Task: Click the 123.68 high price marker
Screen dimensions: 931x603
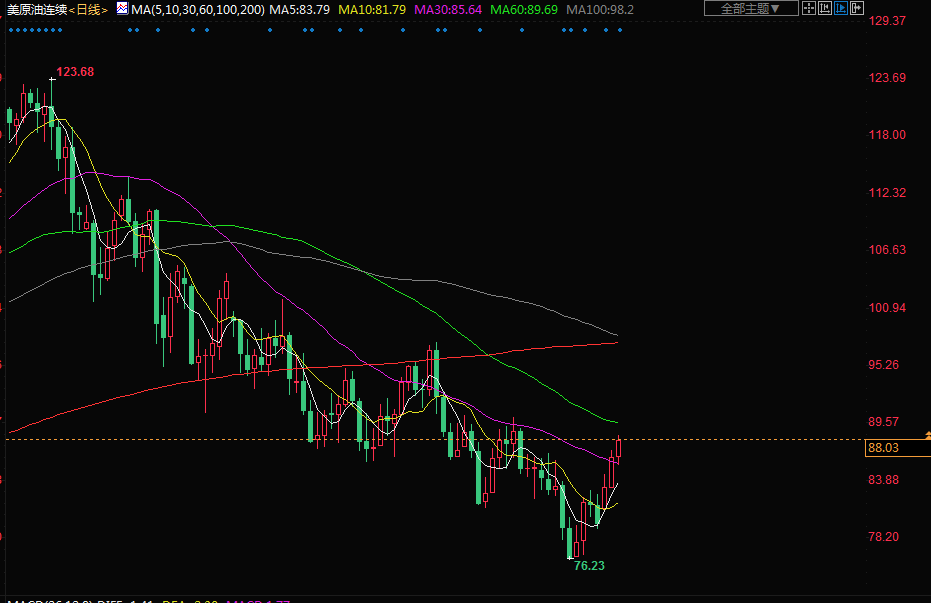Action: click(x=75, y=72)
